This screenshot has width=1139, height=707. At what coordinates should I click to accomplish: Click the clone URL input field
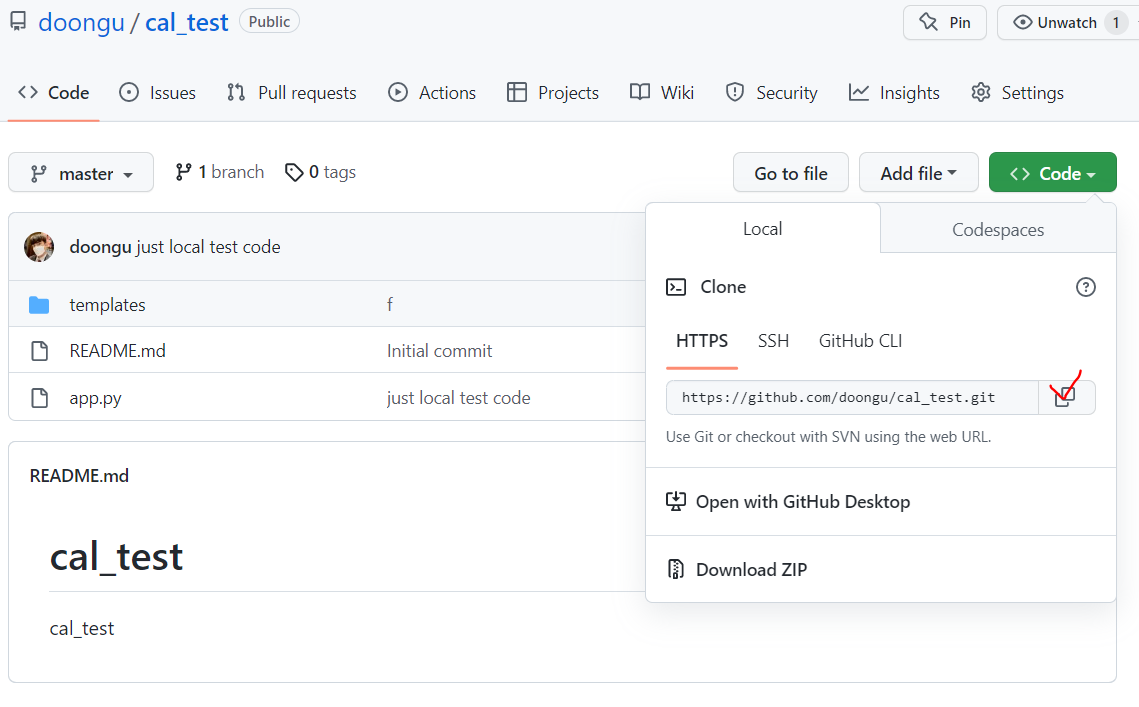(852, 397)
